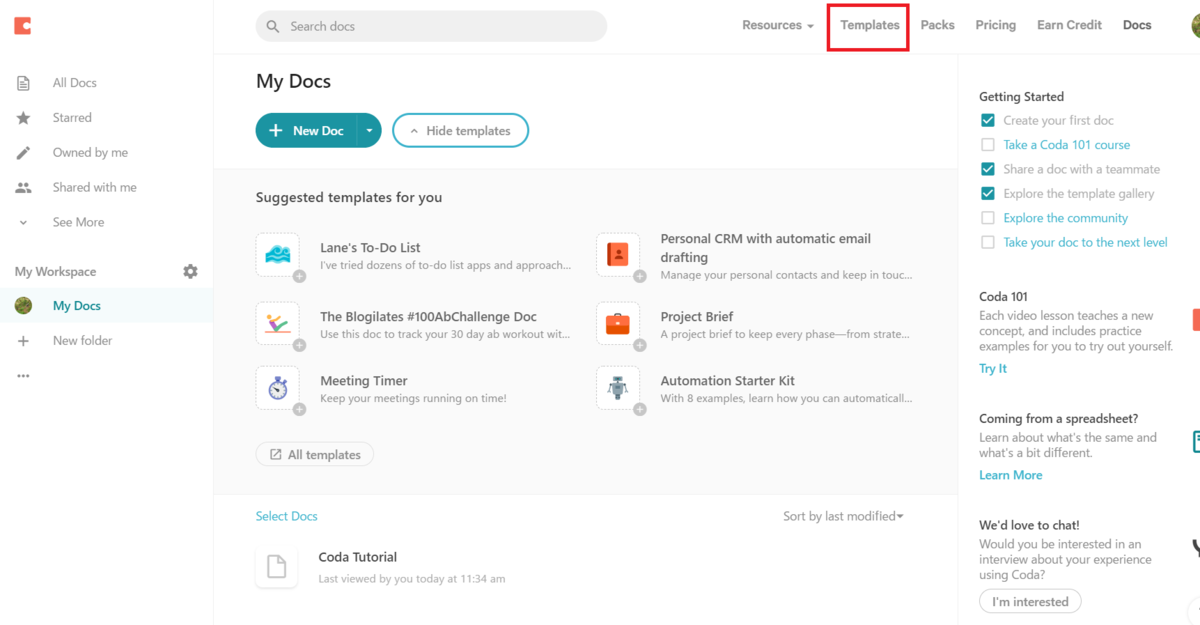This screenshot has width=1200, height=625.
Task: Click the All templates button
Action: (315, 455)
